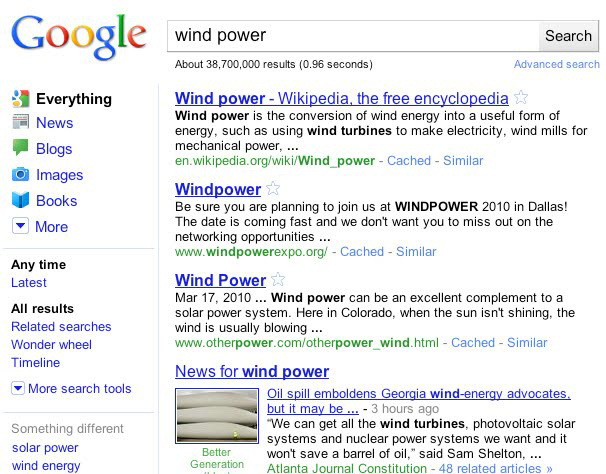This screenshot has height=474, width=606.
Task: Click the www.windpowerexpo.org URL text
Action: tap(251, 252)
